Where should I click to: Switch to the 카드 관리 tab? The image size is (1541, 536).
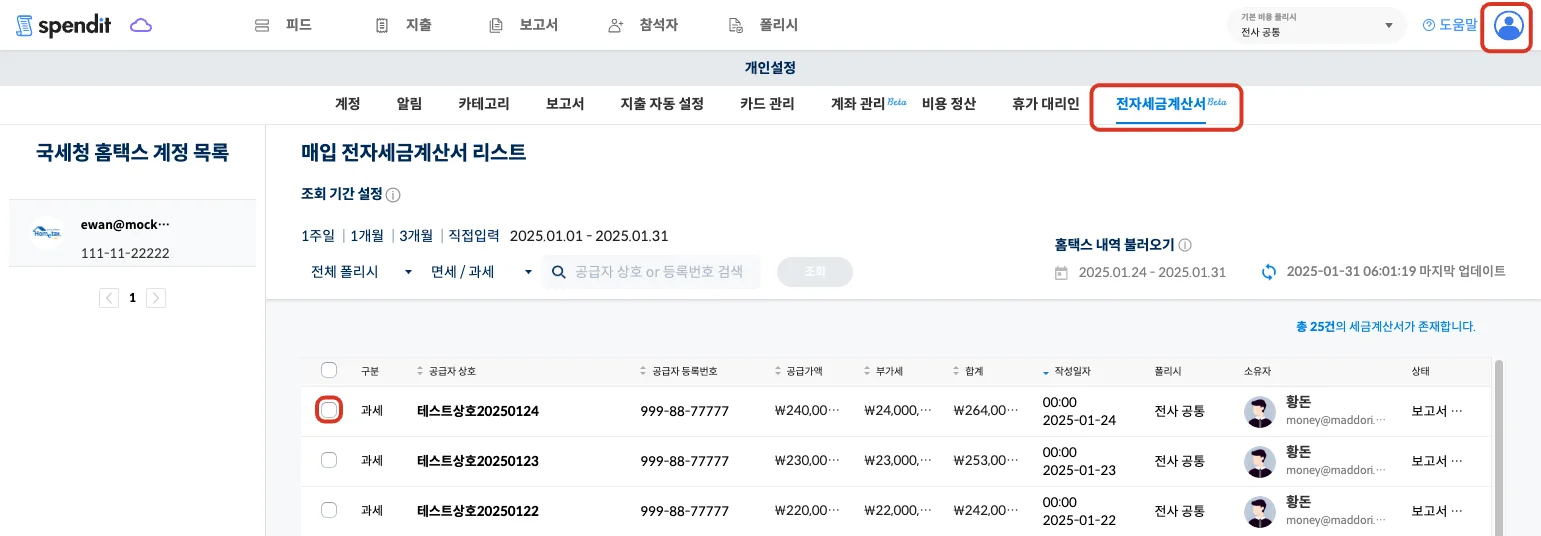click(x=767, y=104)
